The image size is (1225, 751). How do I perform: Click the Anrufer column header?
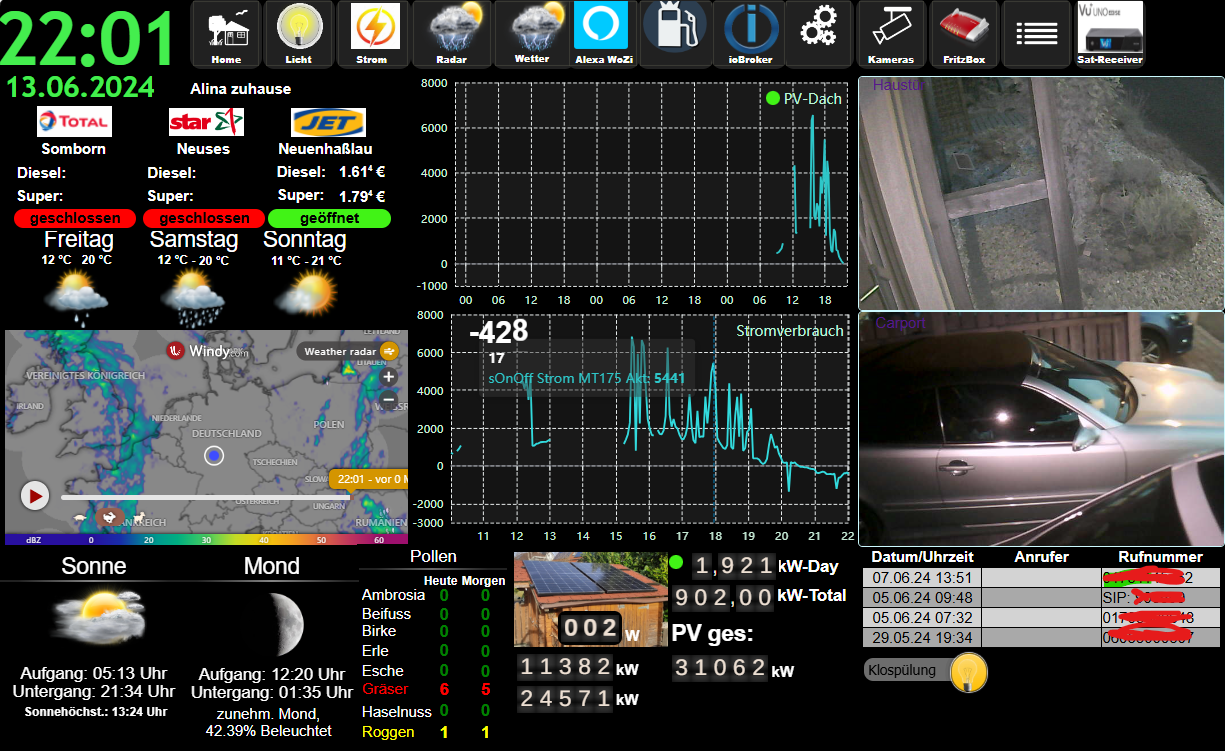(1041, 557)
